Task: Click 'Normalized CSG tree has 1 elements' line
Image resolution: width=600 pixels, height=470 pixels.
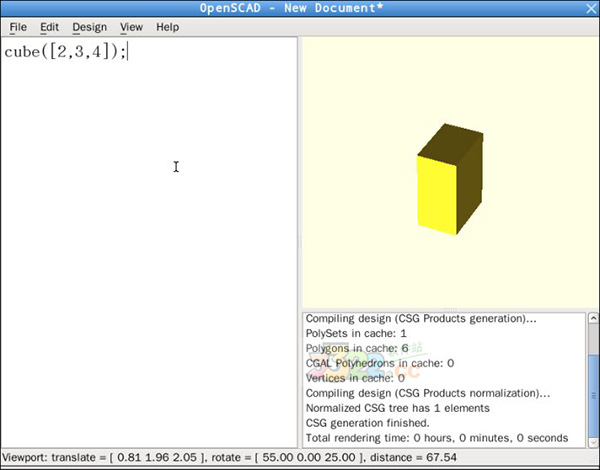Action: (398, 408)
